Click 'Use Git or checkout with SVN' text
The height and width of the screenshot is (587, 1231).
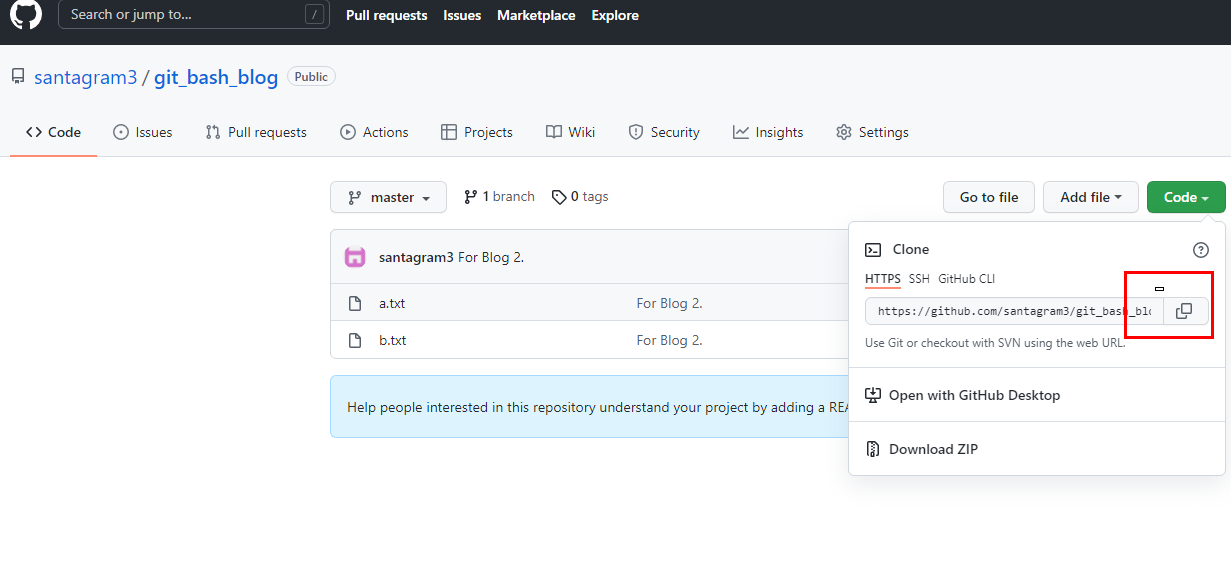coord(995,343)
